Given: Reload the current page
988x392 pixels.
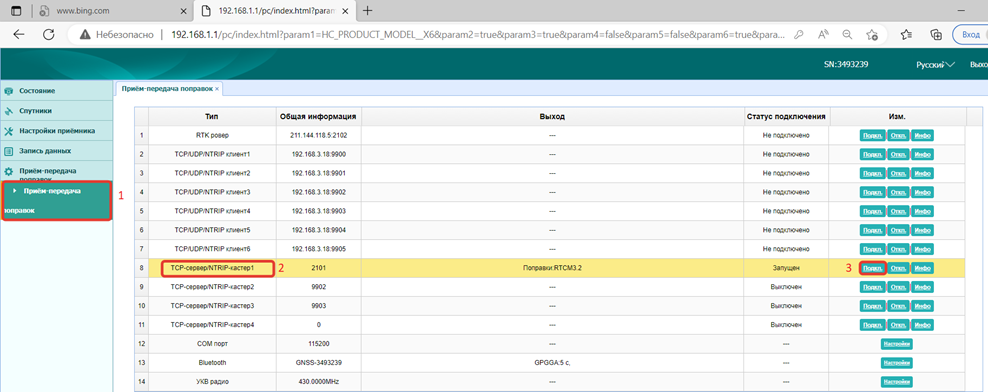Looking at the screenshot, I should [49, 35].
